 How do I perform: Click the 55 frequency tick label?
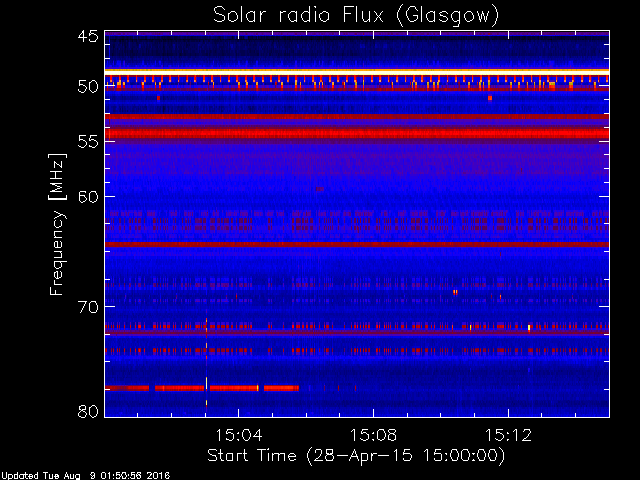pyautogui.click(x=88, y=142)
